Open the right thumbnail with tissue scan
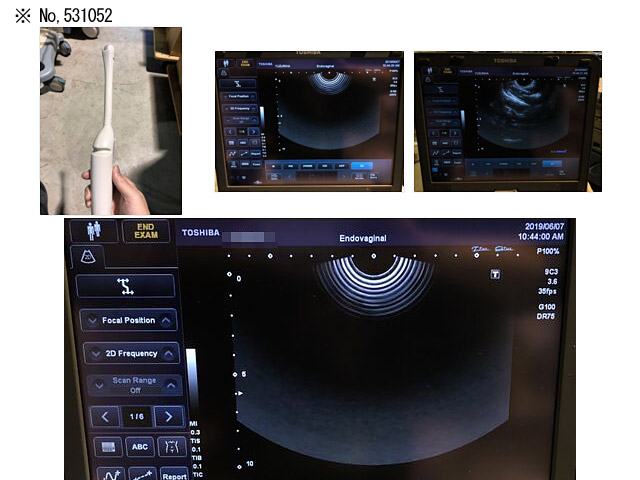This screenshot has width=640, height=480. pyautogui.click(x=508, y=121)
